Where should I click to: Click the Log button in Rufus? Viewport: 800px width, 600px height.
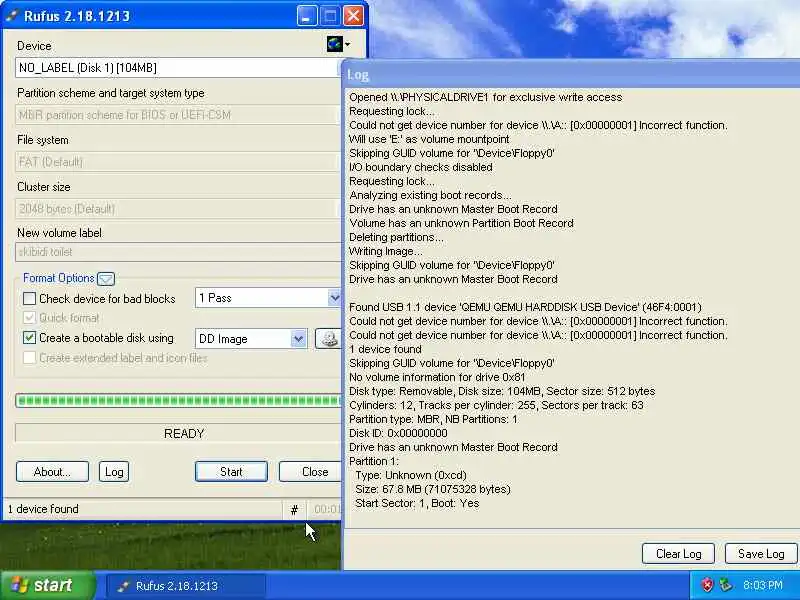[114, 472]
